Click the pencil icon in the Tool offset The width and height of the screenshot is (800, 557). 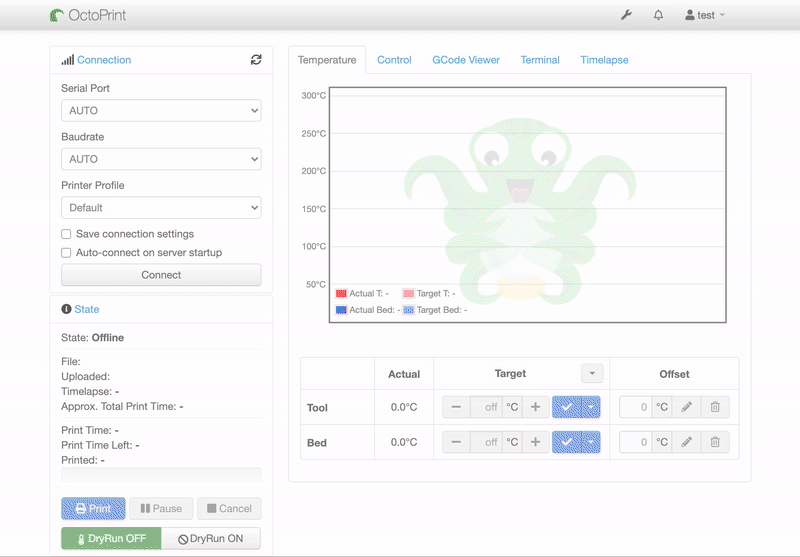686,407
